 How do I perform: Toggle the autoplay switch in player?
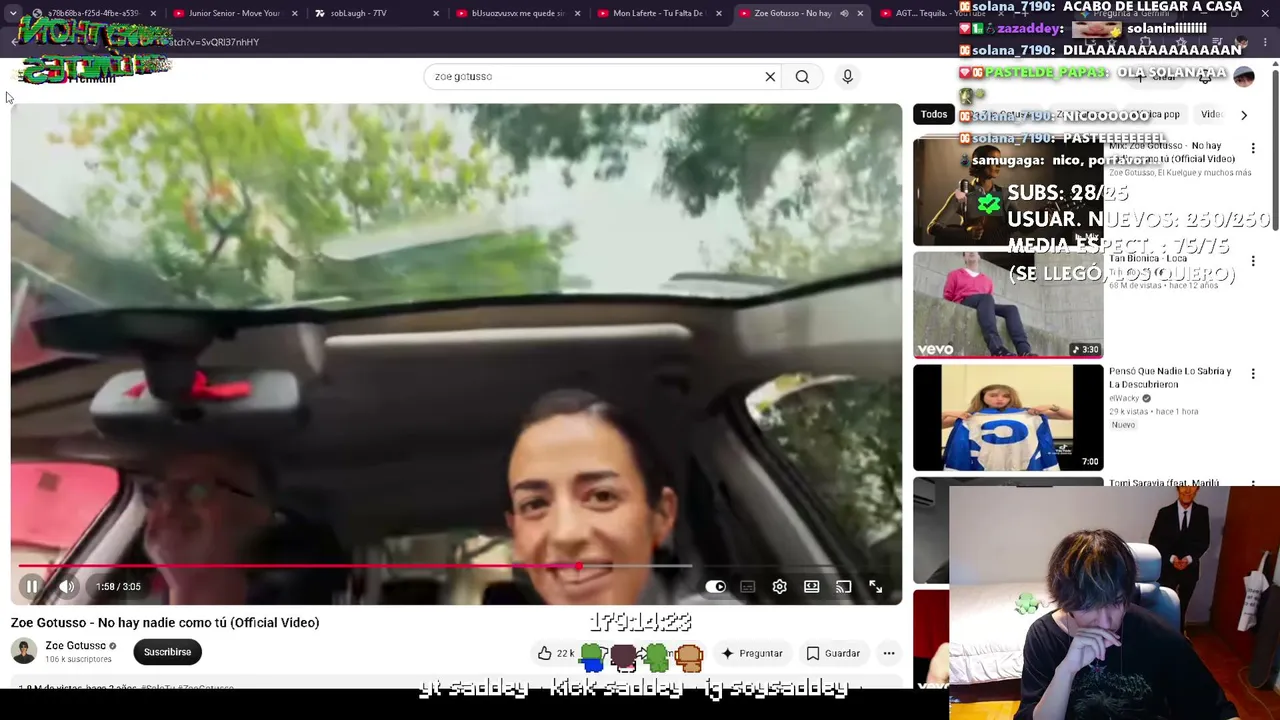click(x=715, y=587)
